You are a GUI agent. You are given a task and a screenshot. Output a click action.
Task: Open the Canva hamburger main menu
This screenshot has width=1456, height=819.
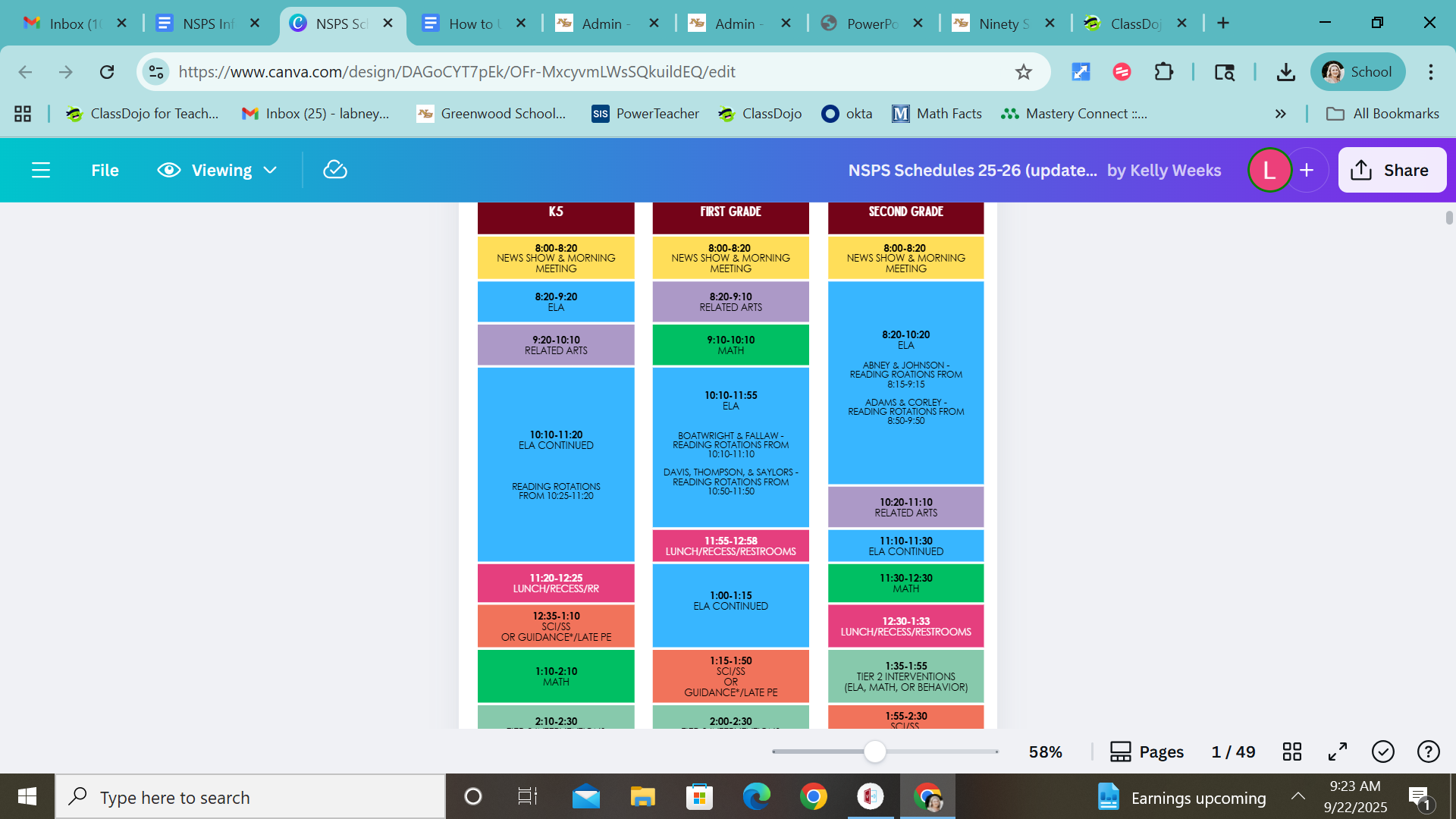point(41,170)
